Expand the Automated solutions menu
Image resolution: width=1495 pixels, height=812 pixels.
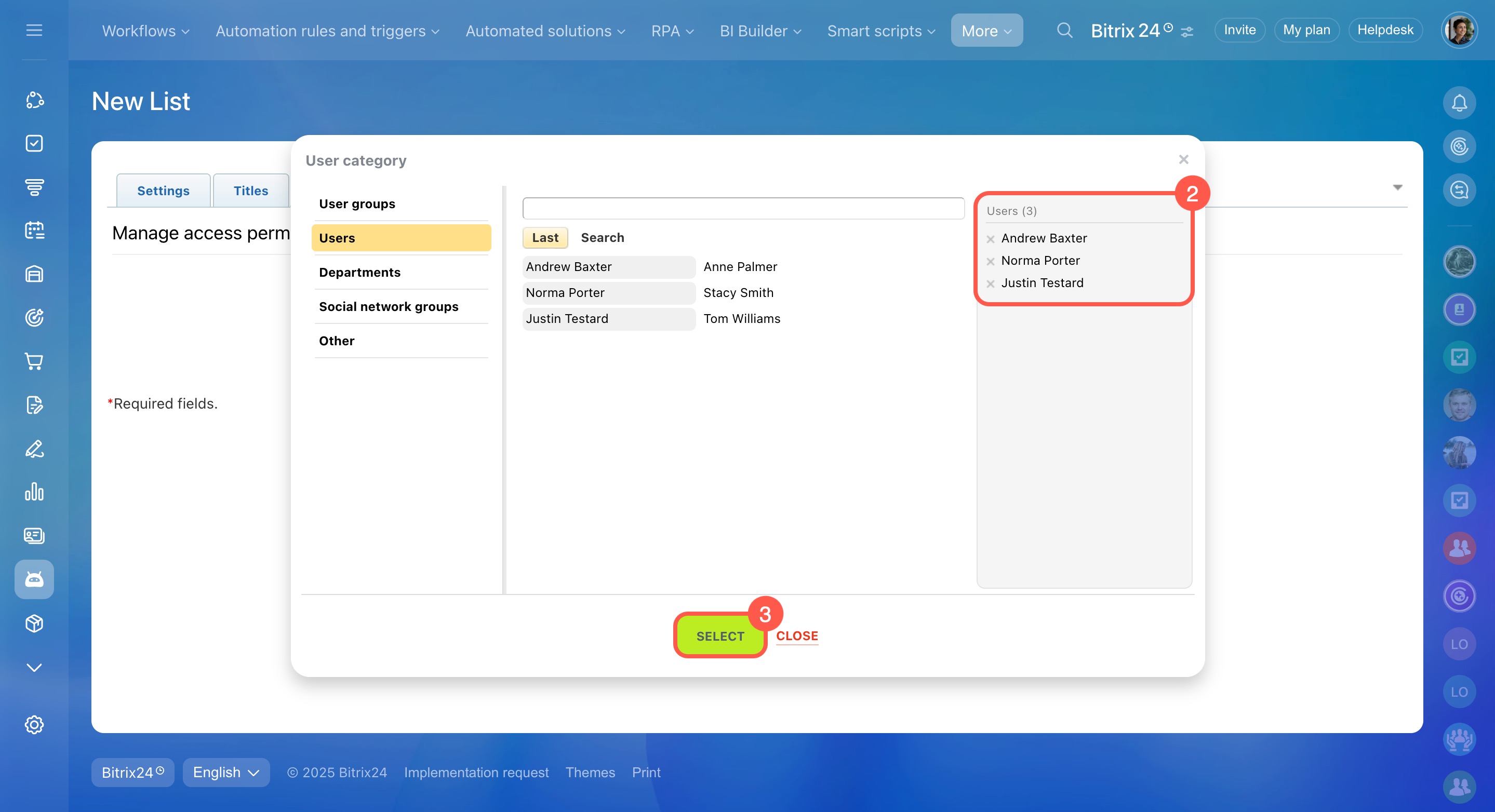point(545,31)
